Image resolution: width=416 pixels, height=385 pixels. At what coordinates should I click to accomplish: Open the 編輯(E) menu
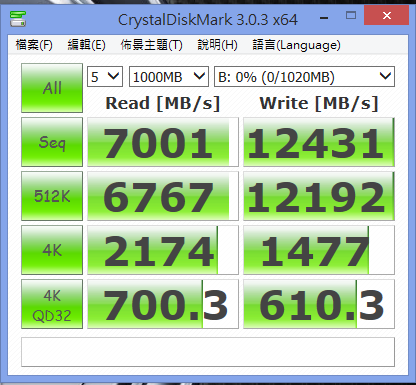click(86, 45)
